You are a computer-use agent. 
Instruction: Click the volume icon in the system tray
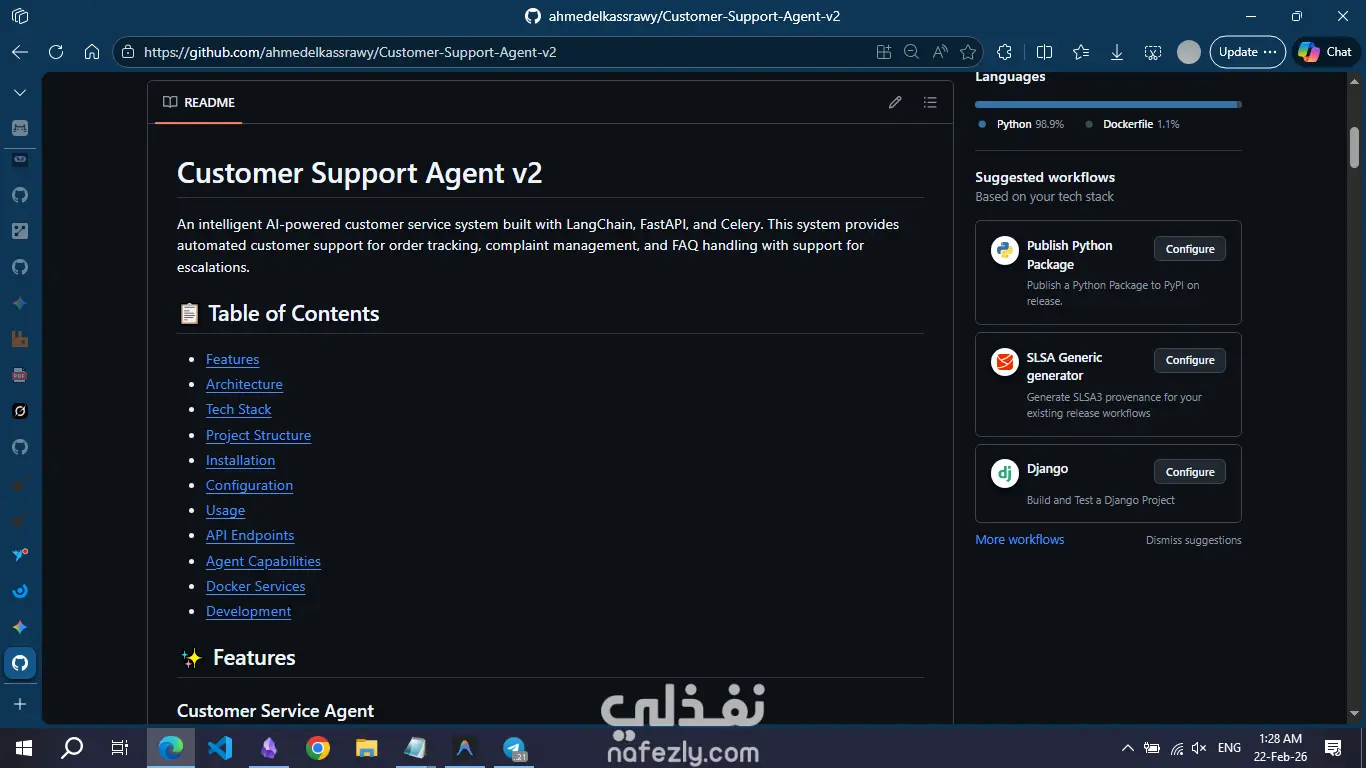pyautogui.click(x=1200, y=748)
